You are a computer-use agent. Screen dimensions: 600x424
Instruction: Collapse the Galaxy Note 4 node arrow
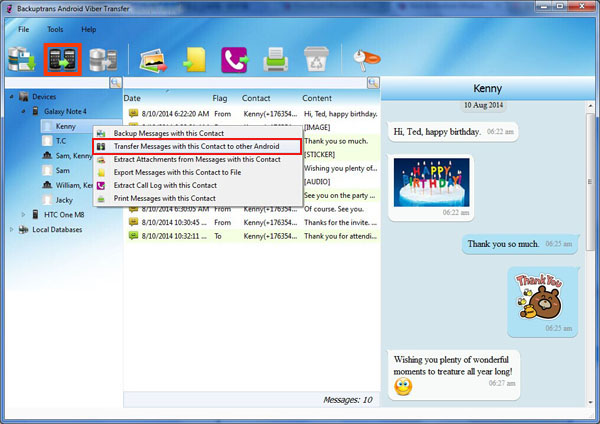point(23,111)
